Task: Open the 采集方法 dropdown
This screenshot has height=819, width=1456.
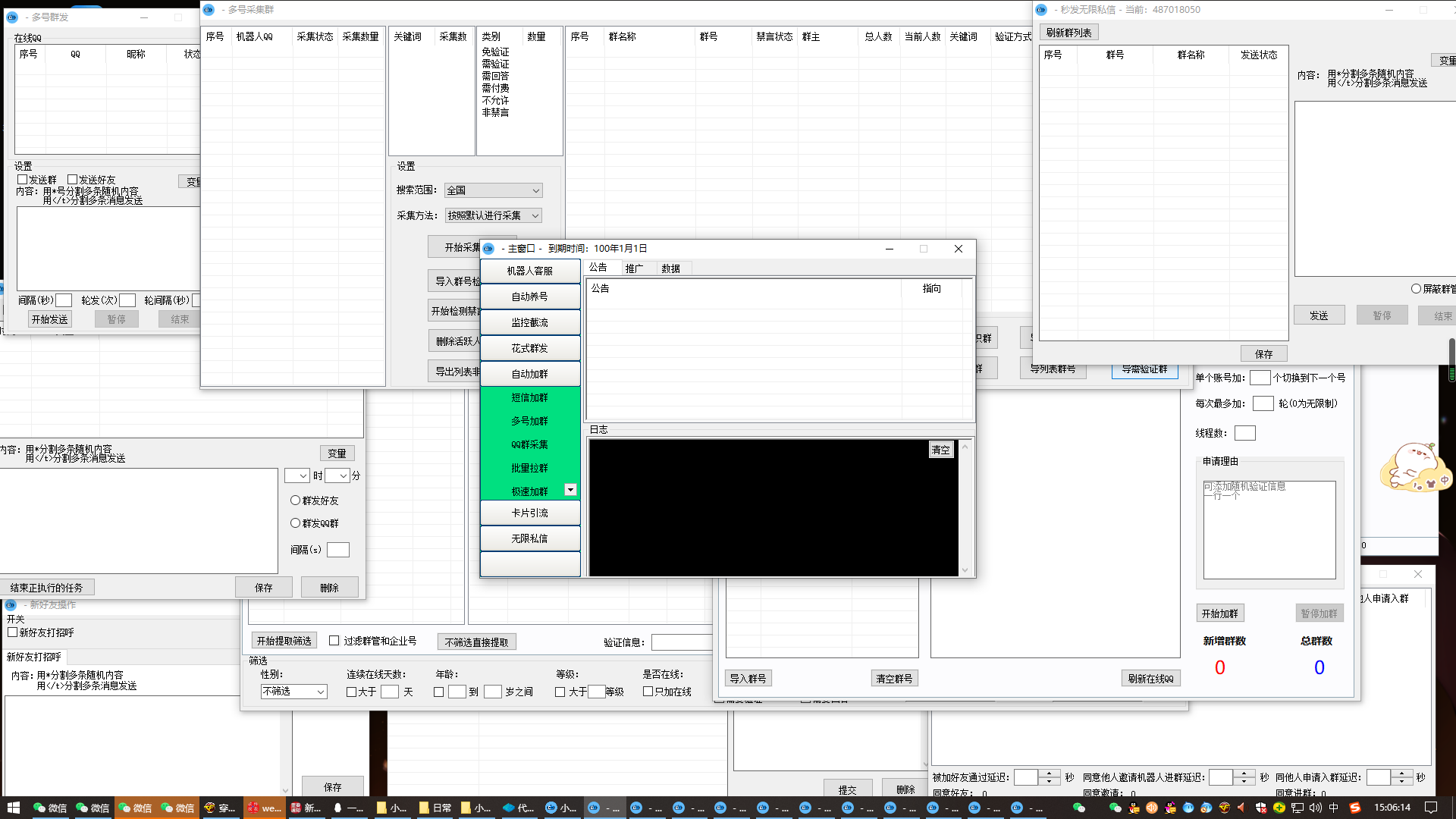Action: (494, 215)
